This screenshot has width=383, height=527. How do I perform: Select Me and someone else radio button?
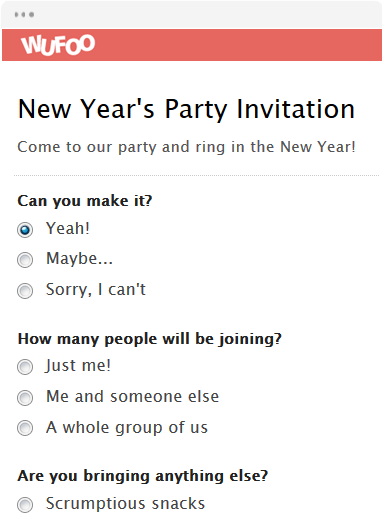point(25,398)
